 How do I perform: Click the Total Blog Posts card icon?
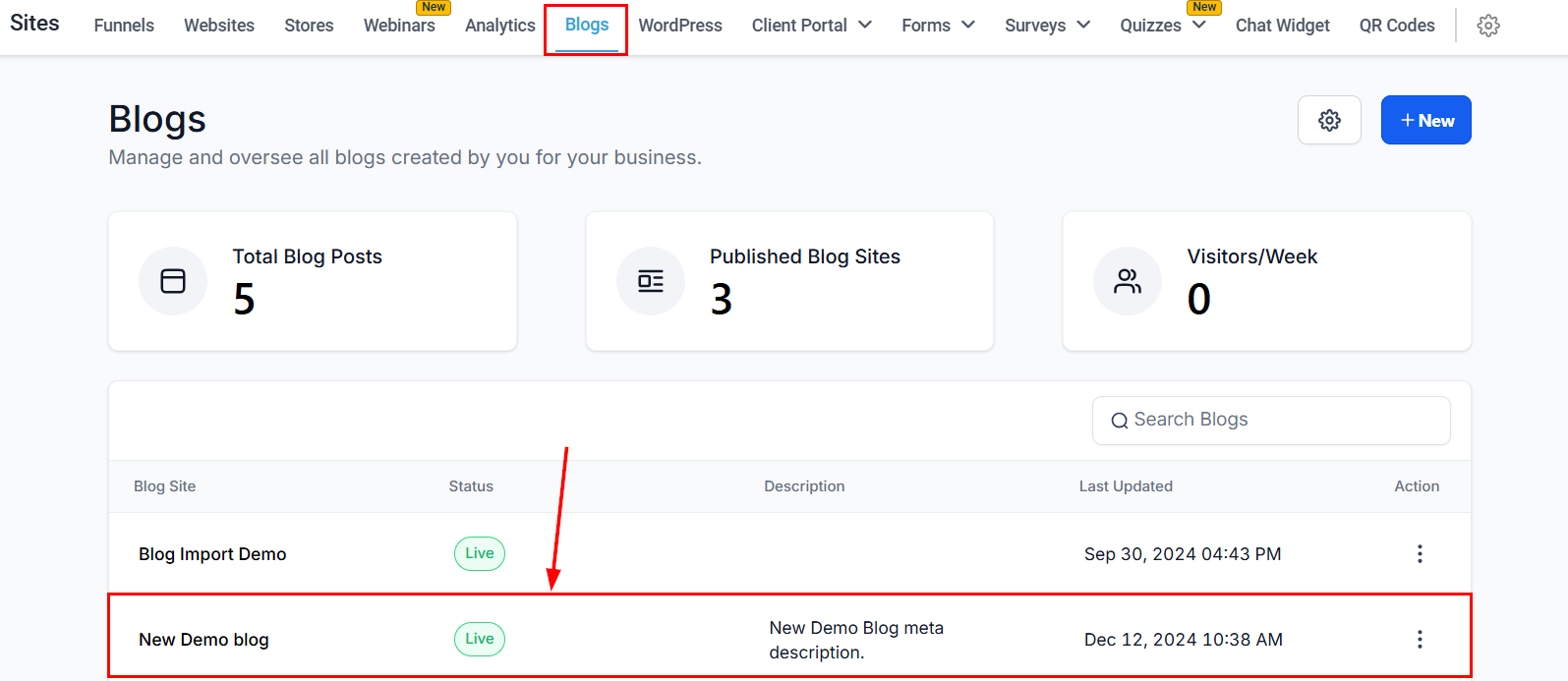pyautogui.click(x=173, y=281)
